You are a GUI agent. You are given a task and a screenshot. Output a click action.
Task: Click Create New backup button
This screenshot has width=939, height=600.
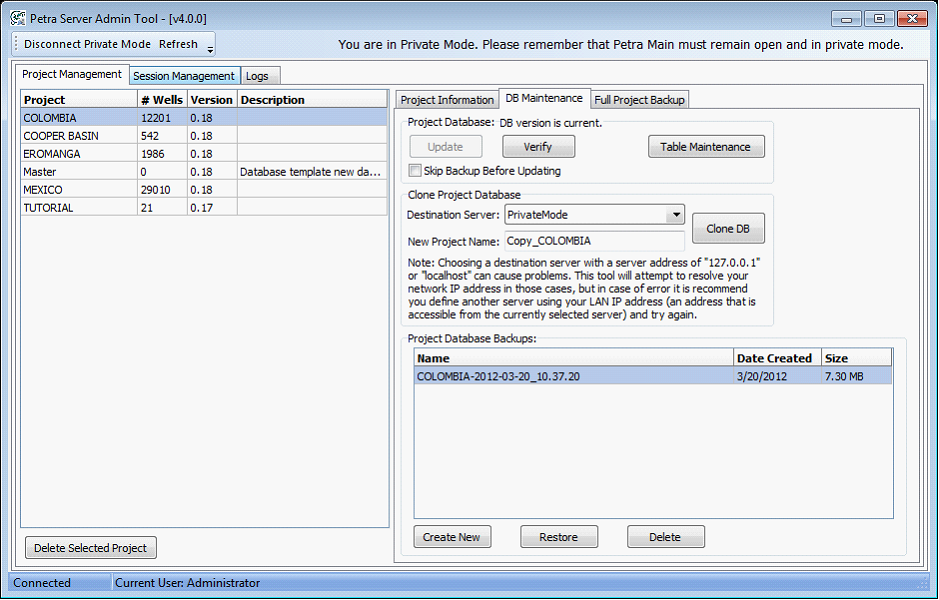tap(451, 537)
